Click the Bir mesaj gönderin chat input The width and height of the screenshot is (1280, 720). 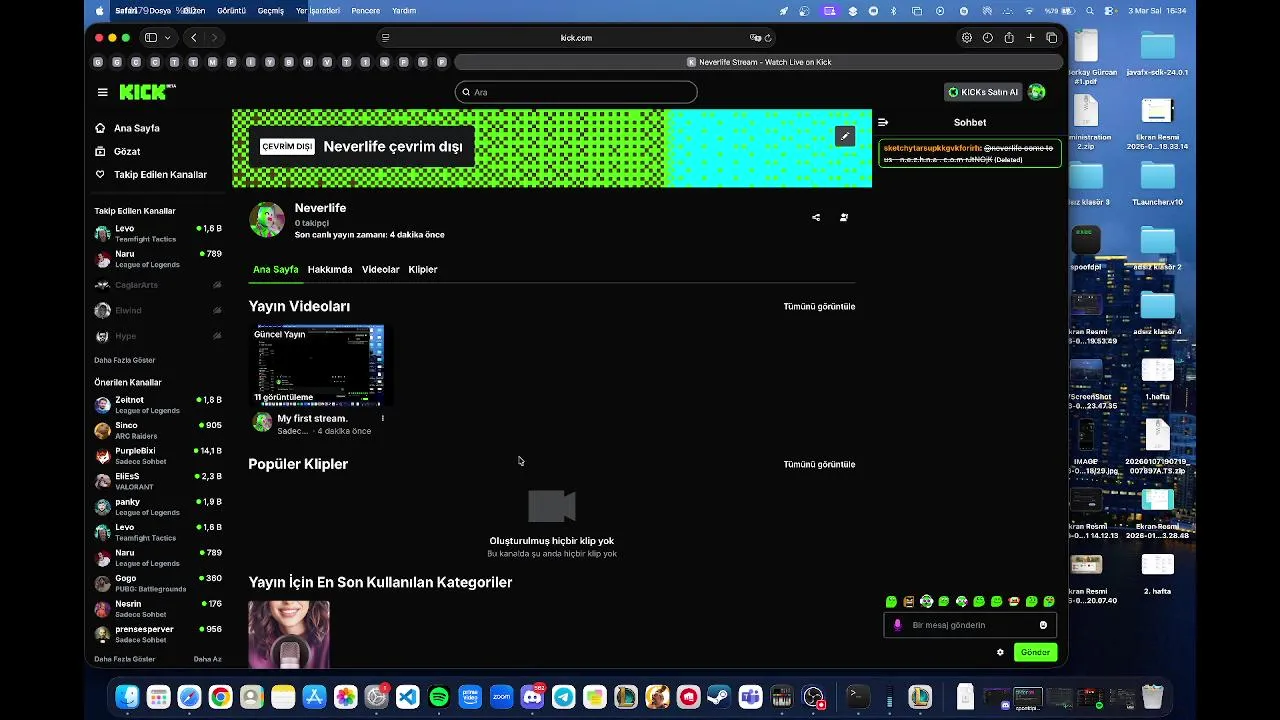click(970, 625)
